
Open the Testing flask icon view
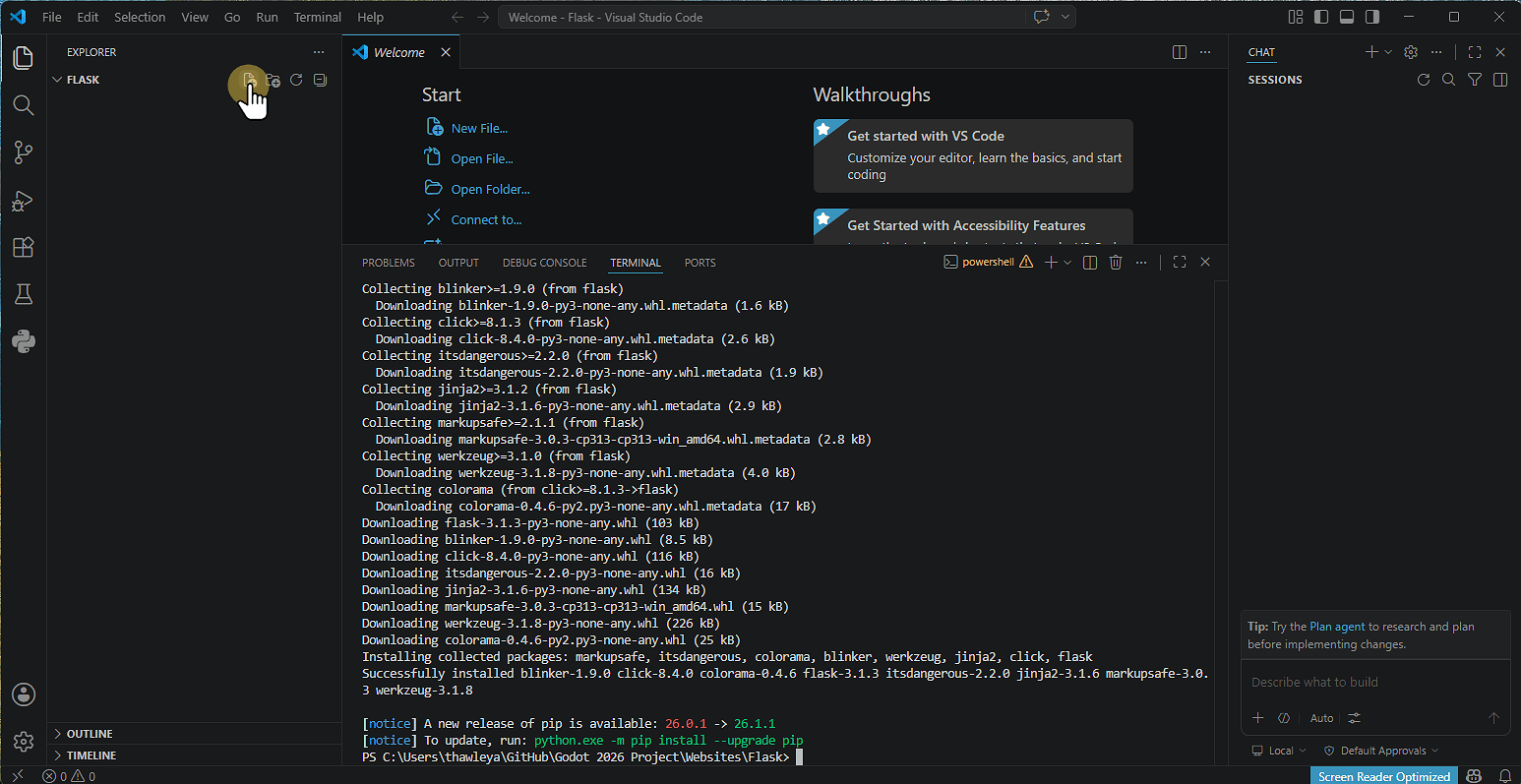(24, 294)
